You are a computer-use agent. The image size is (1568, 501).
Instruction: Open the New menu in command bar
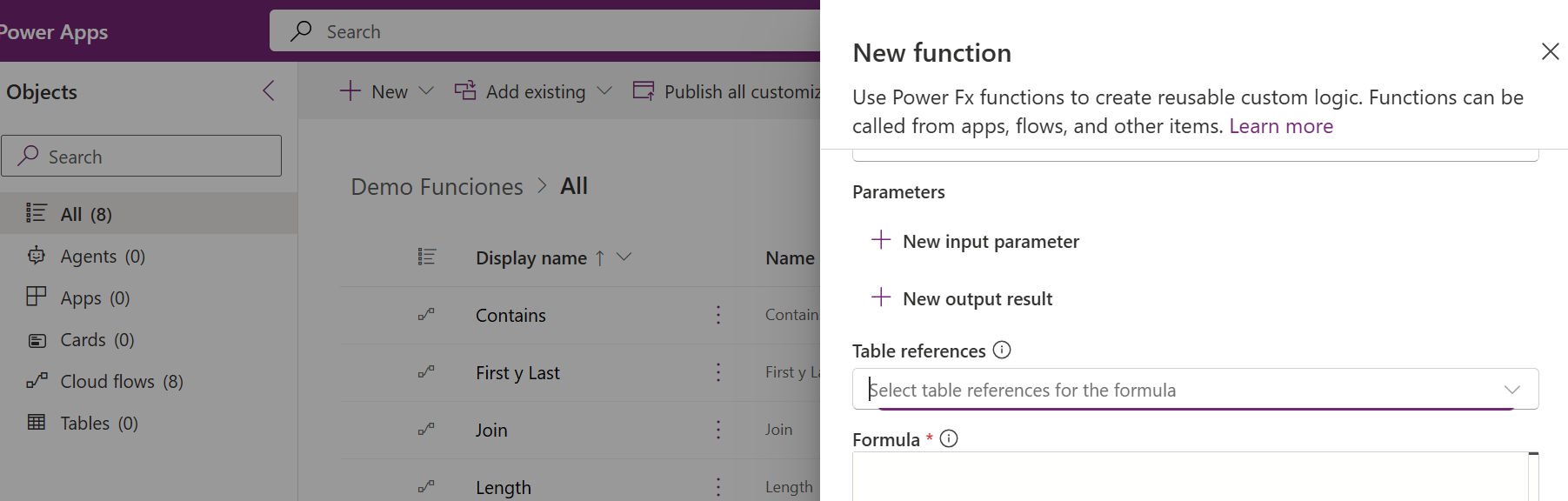coord(387,91)
